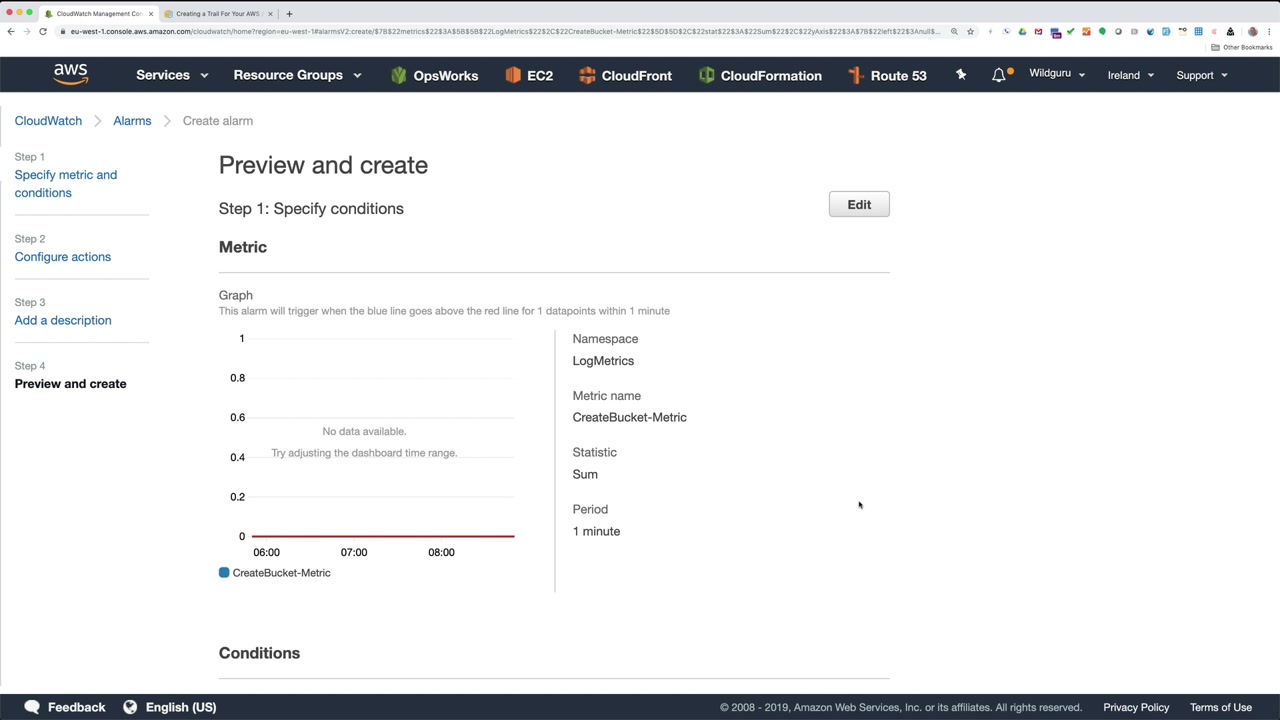Expand the Services dropdown menu
This screenshot has height=720, width=1280.
click(x=172, y=75)
